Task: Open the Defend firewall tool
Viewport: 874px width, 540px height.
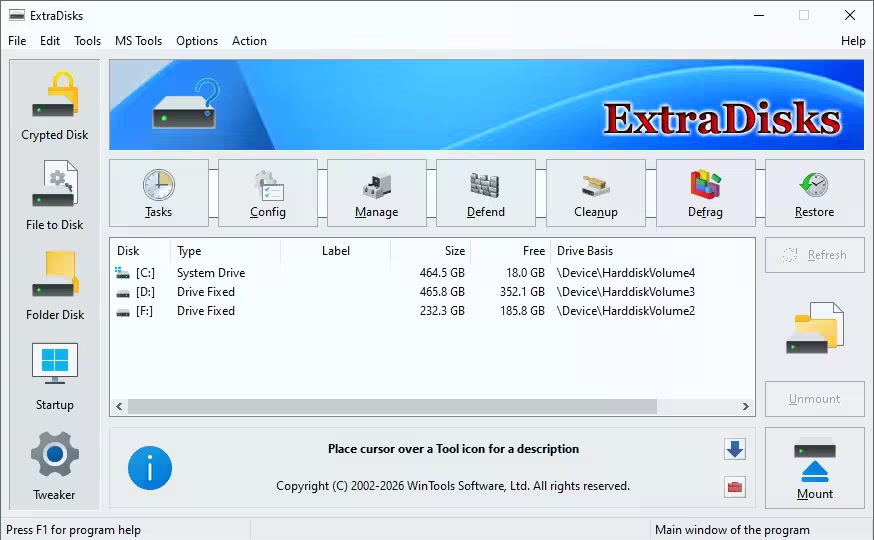Action: click(x=485, y=193)
